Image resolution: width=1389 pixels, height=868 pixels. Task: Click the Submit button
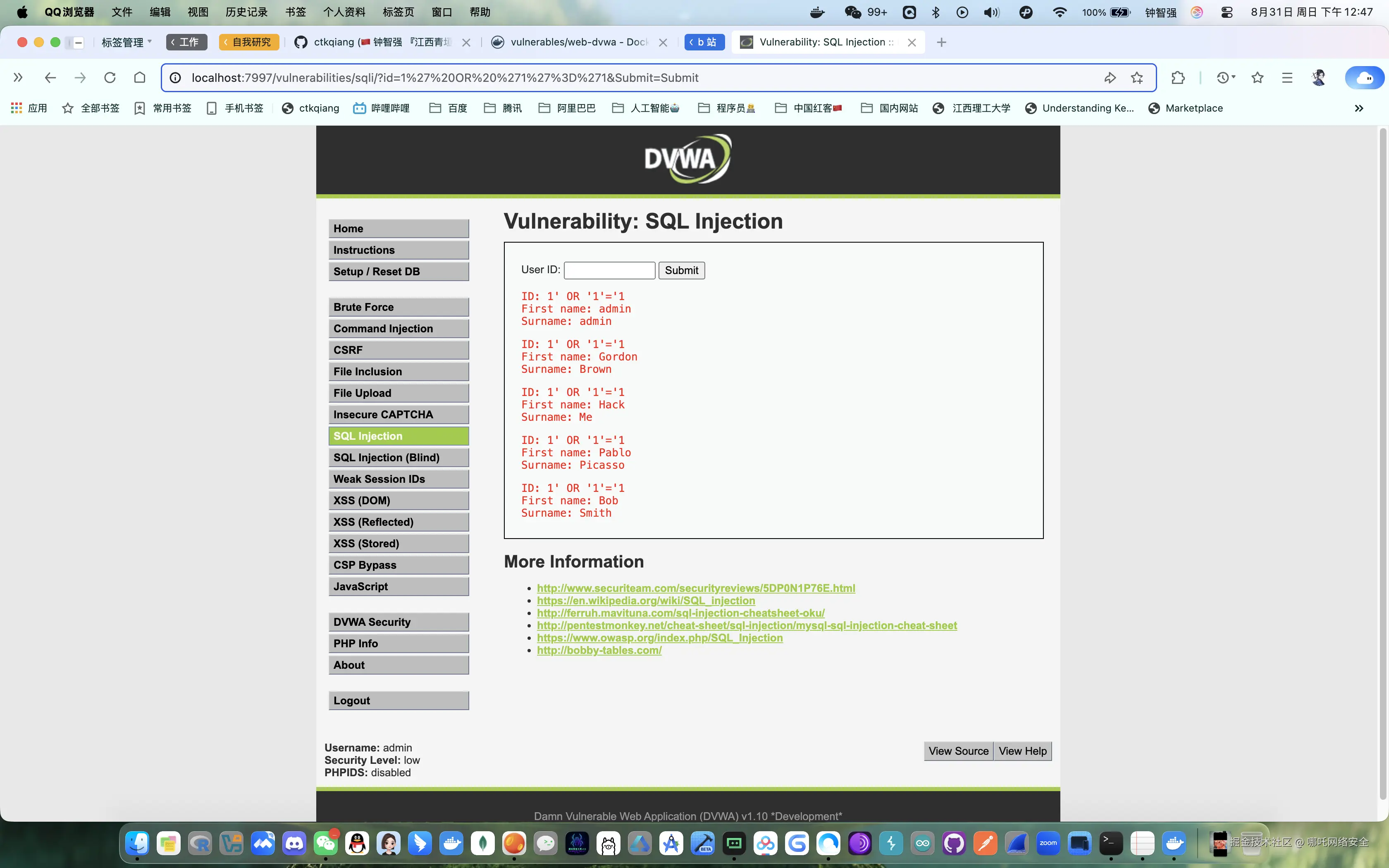click(681, 270)
